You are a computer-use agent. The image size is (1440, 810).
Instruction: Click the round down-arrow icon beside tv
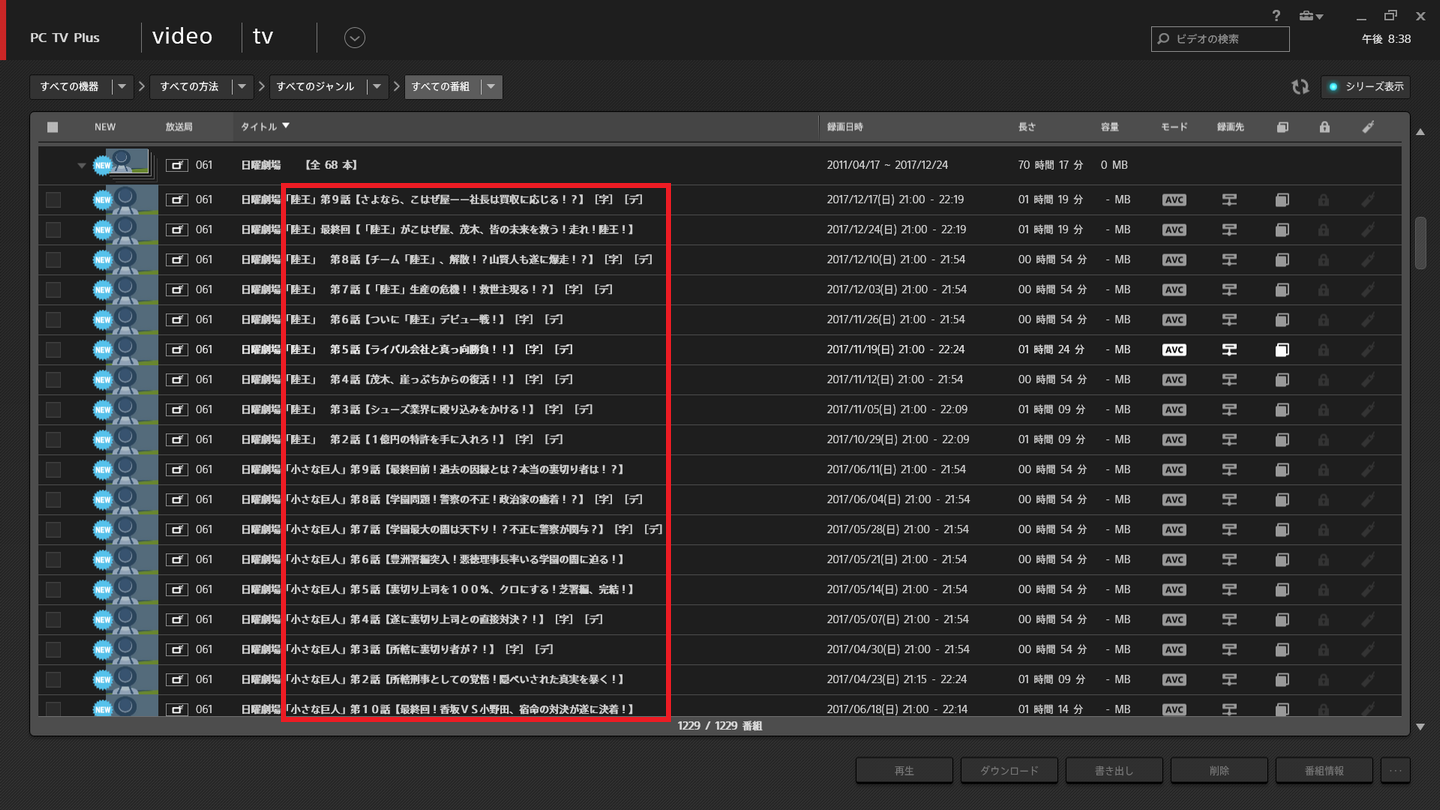354,38
